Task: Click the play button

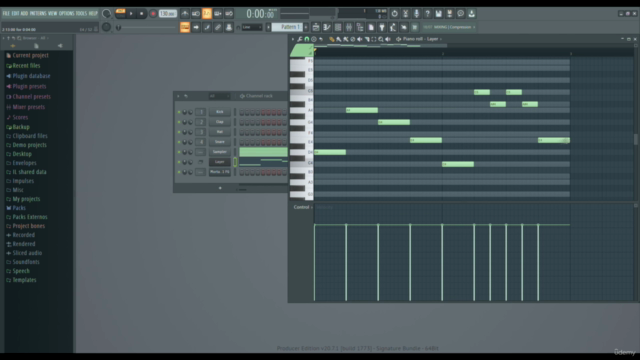Action: pyautogui.click(x=131, y=13)
